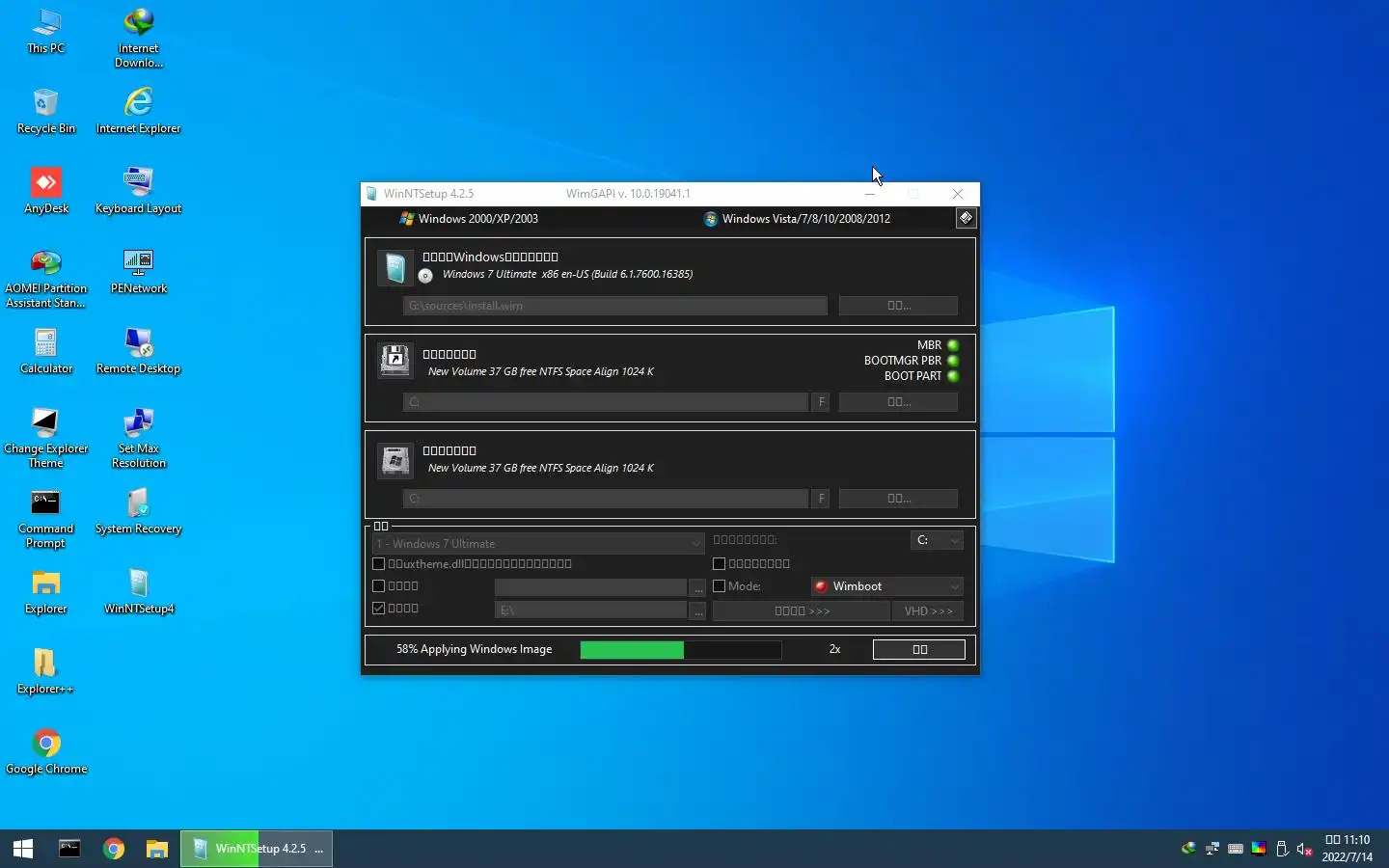Click the BOOTMGR PBR status indicator

click(x=953, y=361)
